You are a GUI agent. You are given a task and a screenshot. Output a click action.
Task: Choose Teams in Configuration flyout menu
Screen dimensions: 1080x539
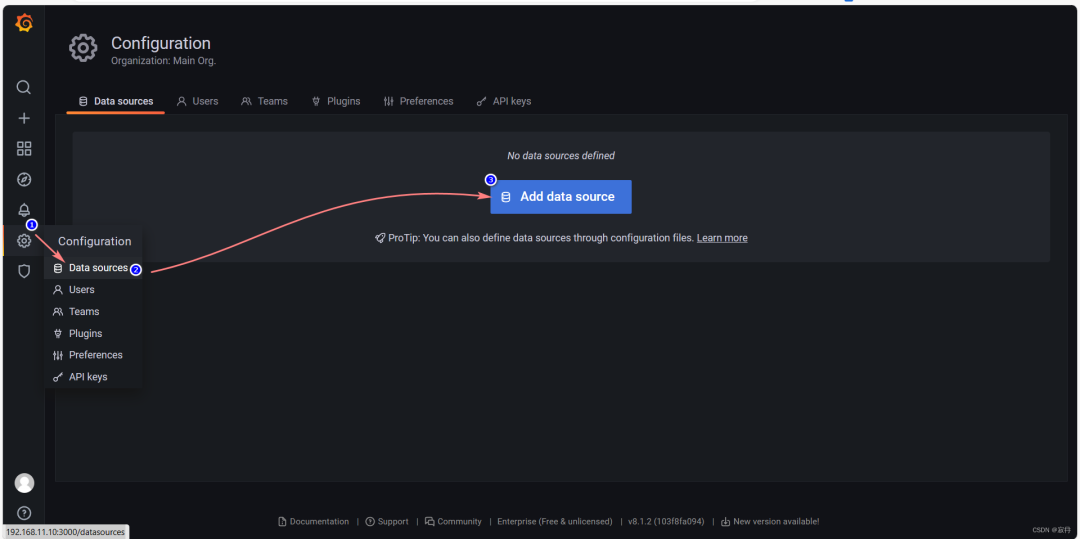coord(93,312)
